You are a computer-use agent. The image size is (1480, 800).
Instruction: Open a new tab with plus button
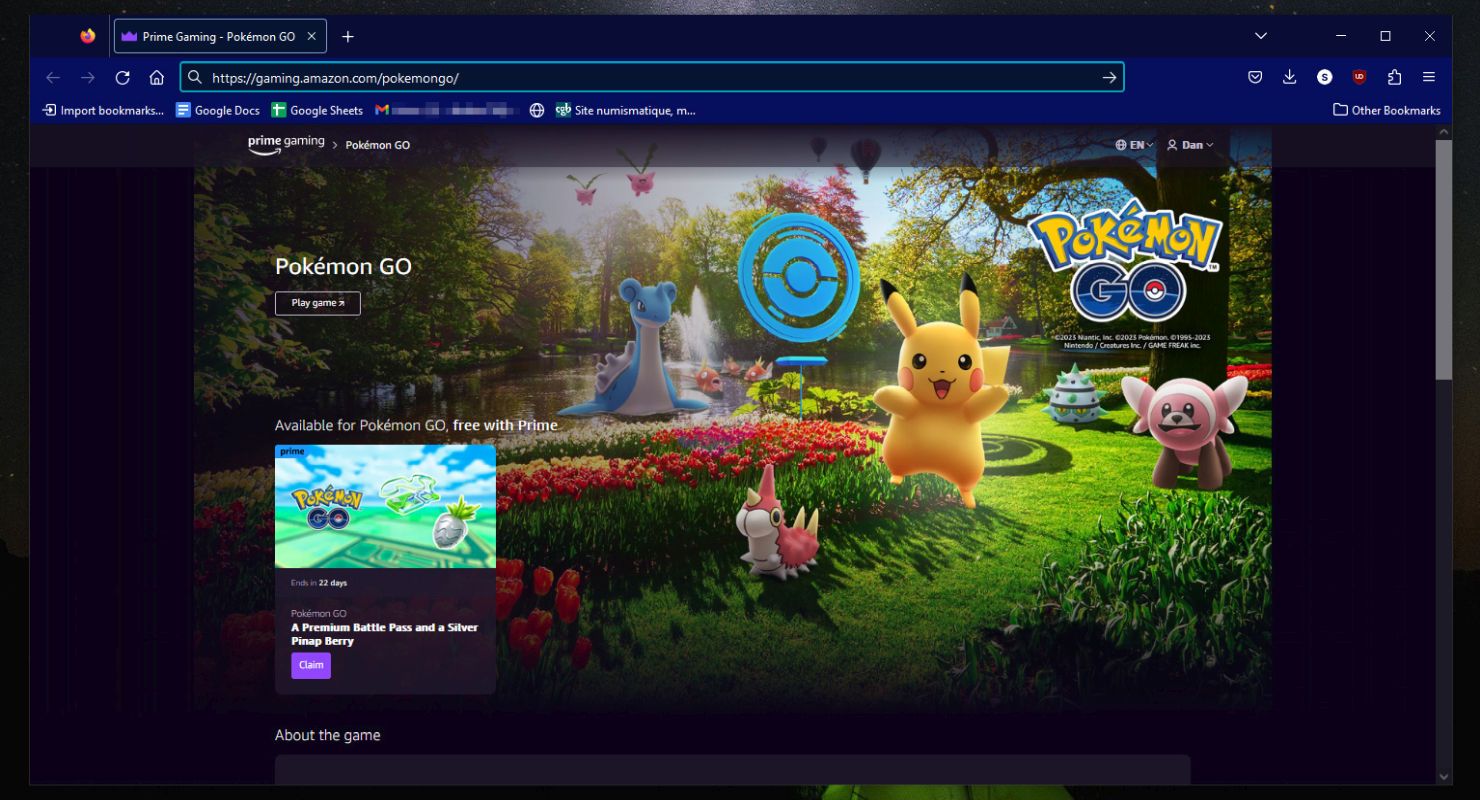click(348, 36)
